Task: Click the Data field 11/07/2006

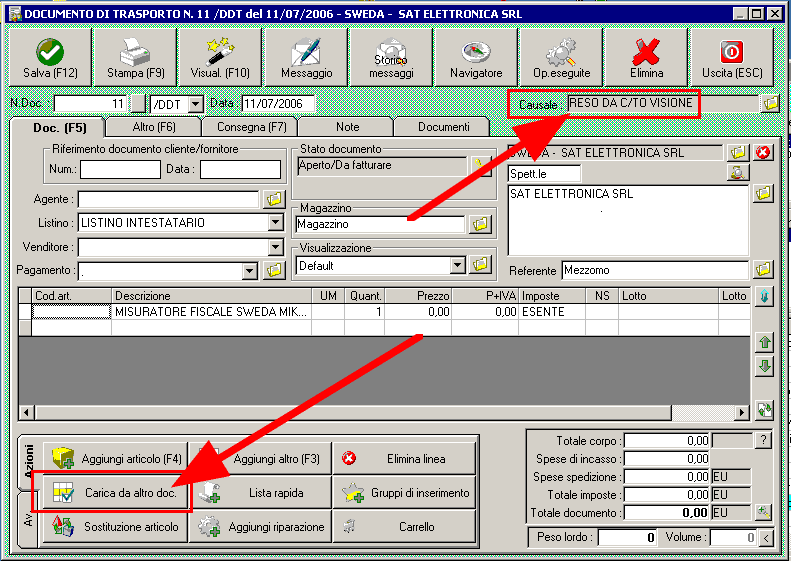Action: coord(278,104)
